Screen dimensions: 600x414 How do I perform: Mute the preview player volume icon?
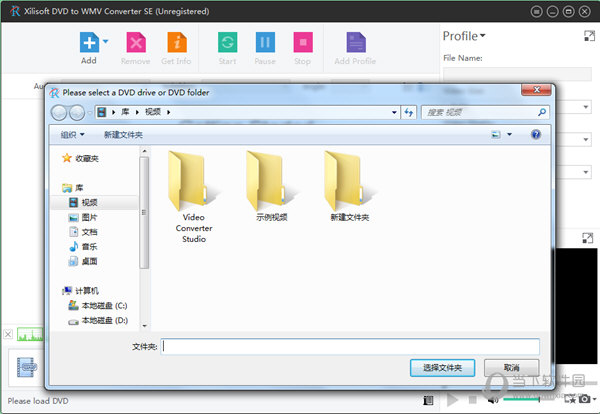(x=492, y=400)
